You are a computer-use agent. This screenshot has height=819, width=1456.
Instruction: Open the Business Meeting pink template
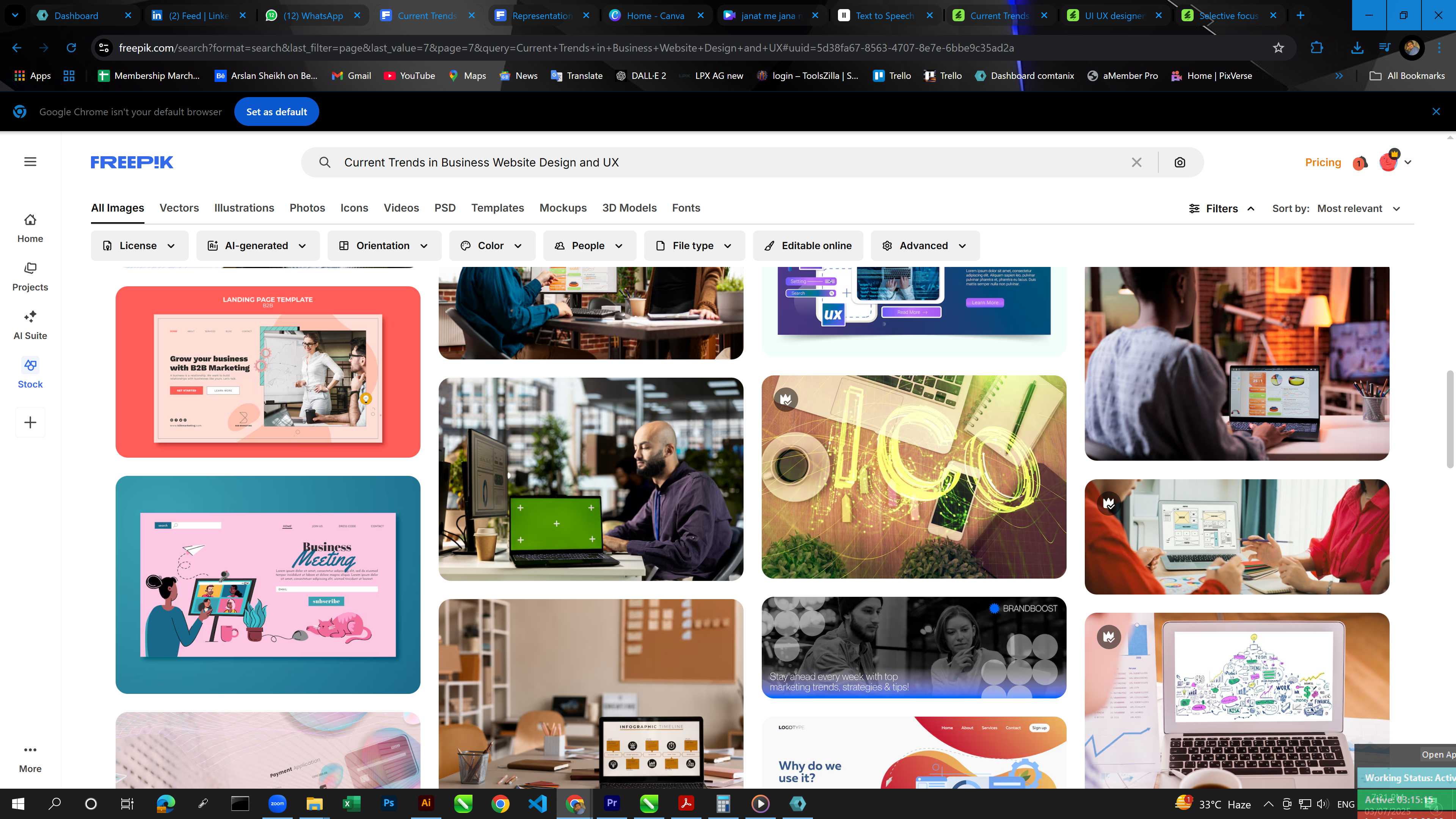268,584
